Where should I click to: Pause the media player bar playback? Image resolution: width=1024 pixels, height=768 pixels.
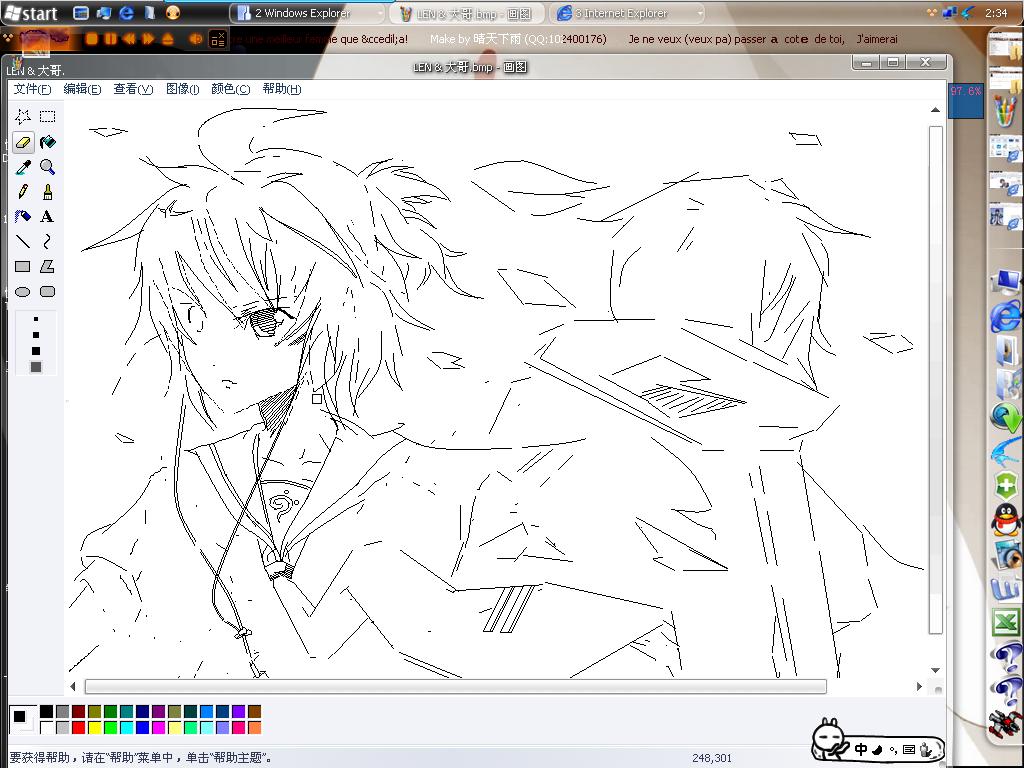(110, 39)
